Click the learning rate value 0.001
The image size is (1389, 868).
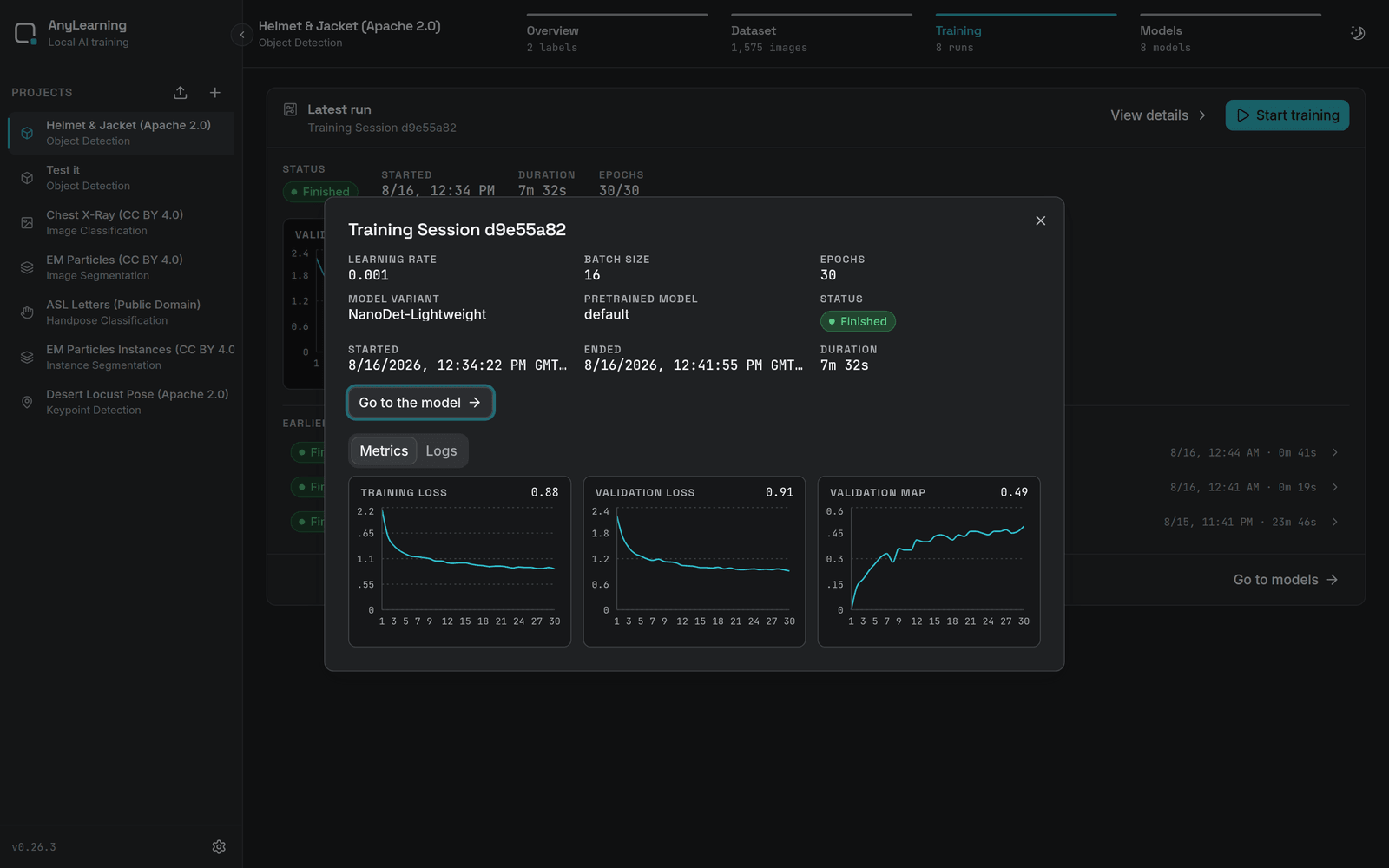(368, 275)
